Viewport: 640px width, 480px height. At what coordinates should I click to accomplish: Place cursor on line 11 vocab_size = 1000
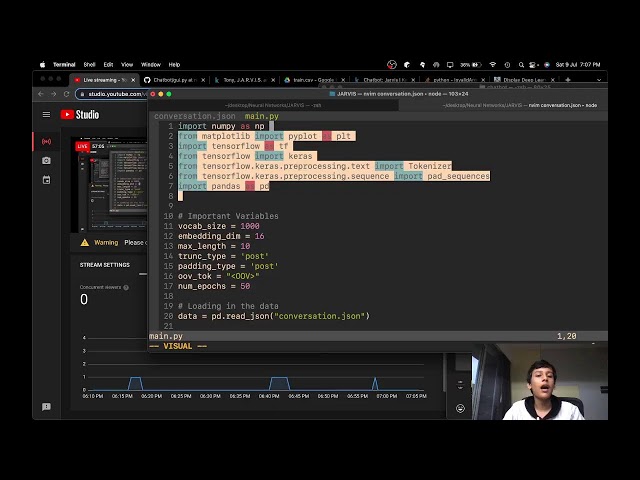[218, 226]
